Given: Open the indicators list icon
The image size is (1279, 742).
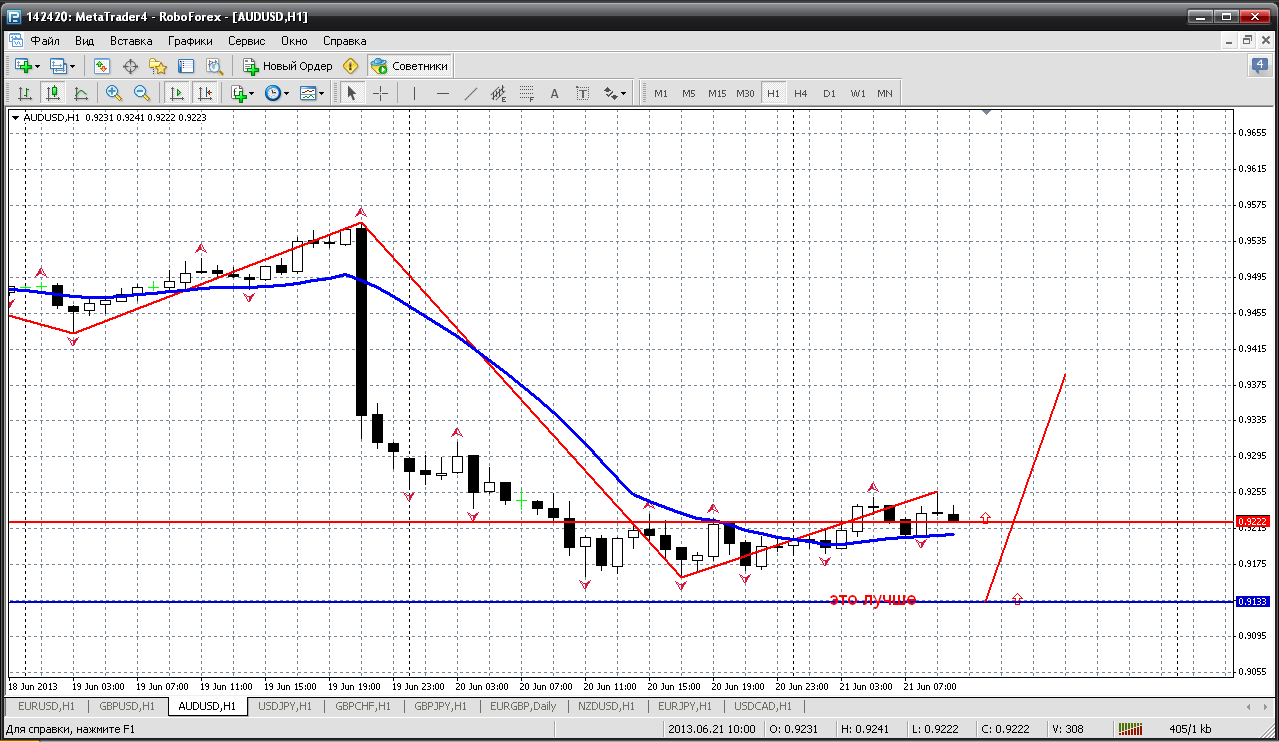Looking at the screenshot, I should click(239, 93).
